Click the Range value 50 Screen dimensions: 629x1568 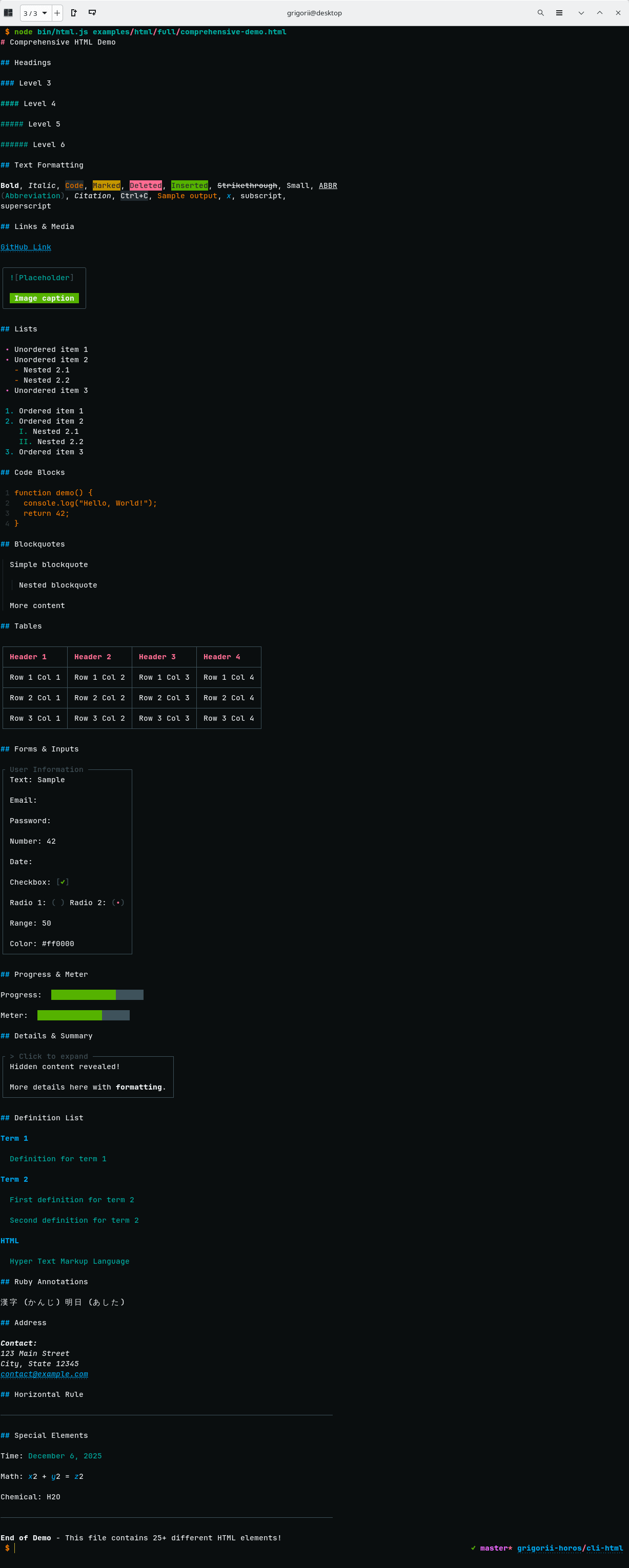point(46,924)
